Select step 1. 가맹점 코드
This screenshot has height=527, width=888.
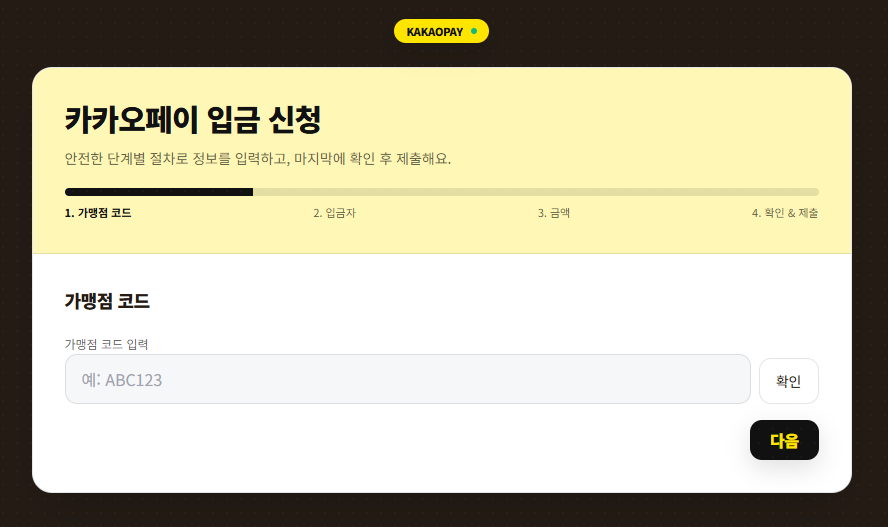(98, 213)
